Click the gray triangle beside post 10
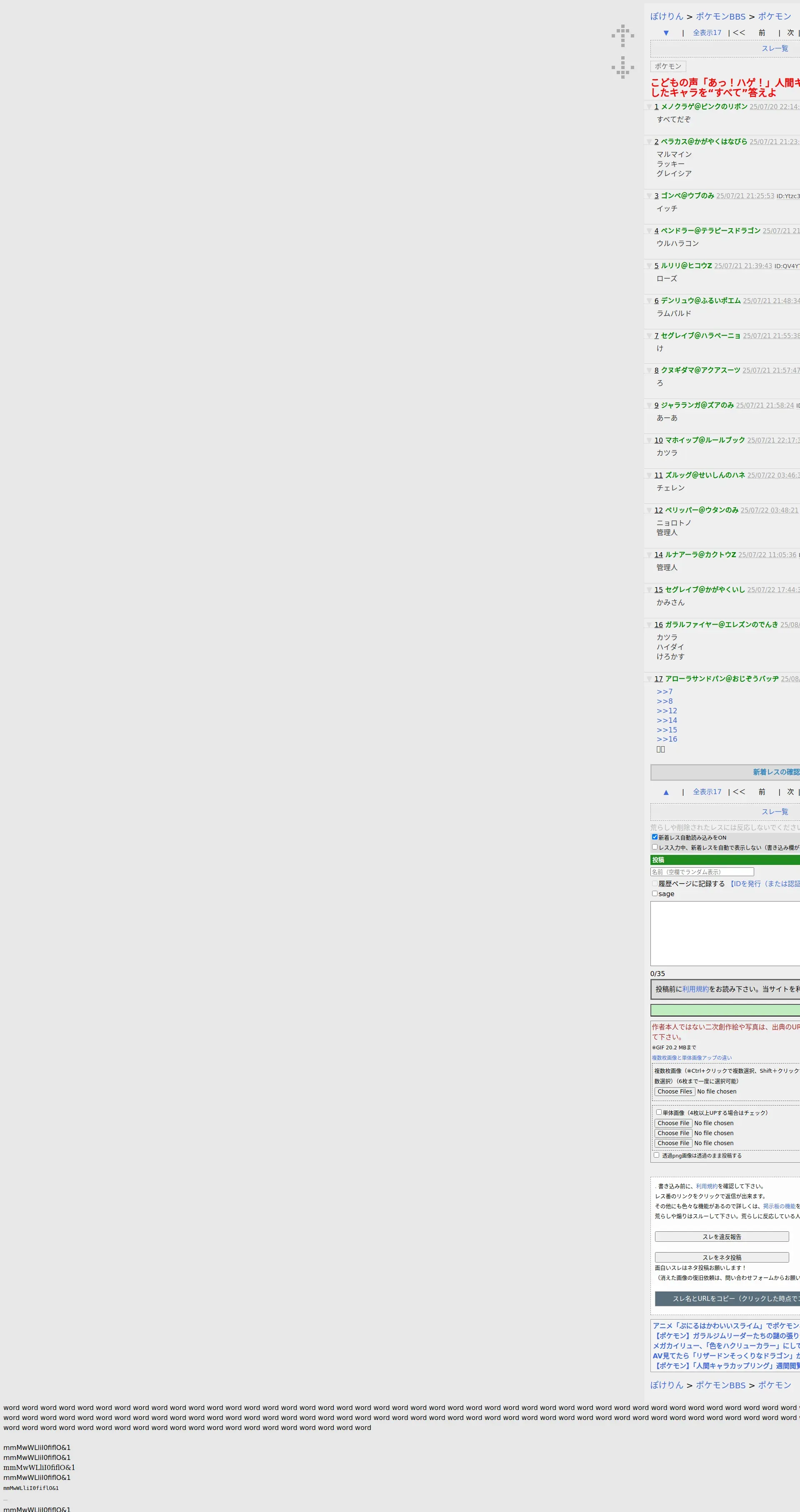The image size is (800, 1512). (649, 440)
